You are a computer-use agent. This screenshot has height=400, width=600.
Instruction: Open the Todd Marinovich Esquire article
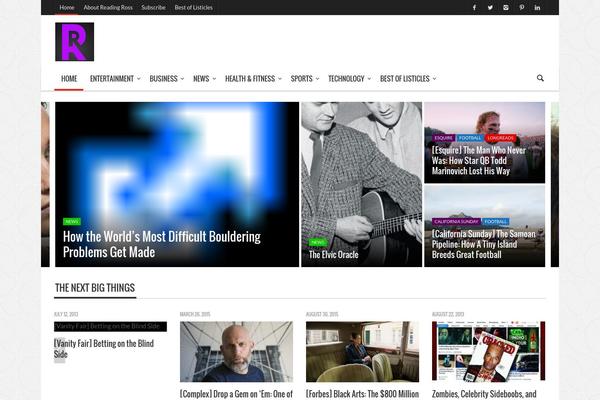(x=479, y=161)
